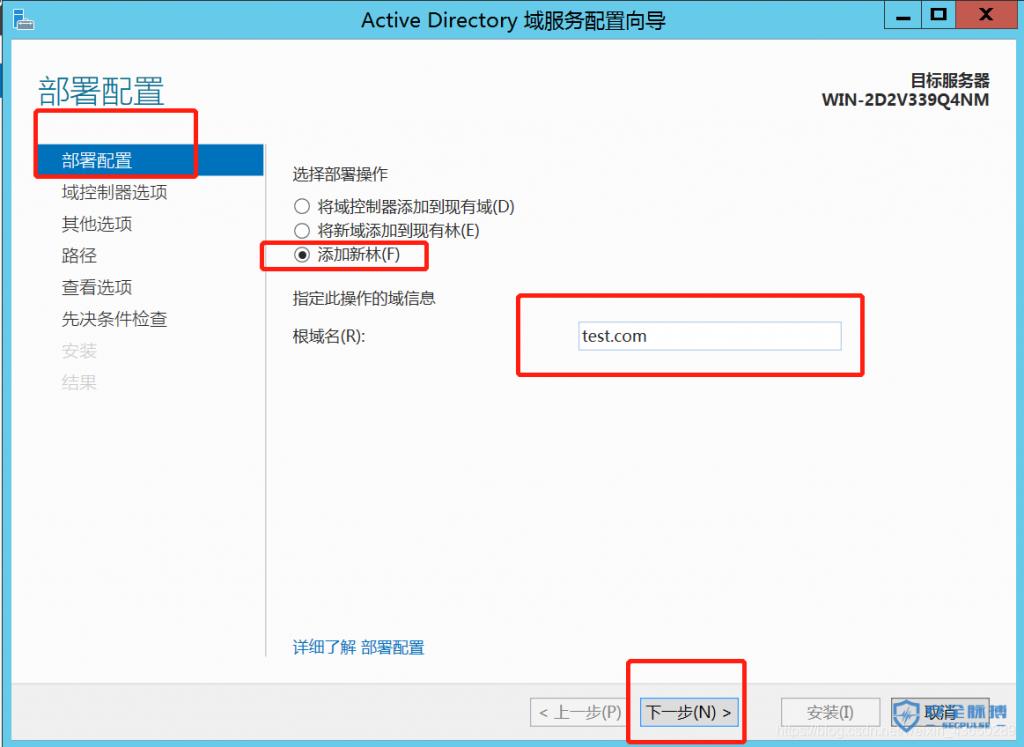Go to 路径 step in sidebar

coord(79,255)
